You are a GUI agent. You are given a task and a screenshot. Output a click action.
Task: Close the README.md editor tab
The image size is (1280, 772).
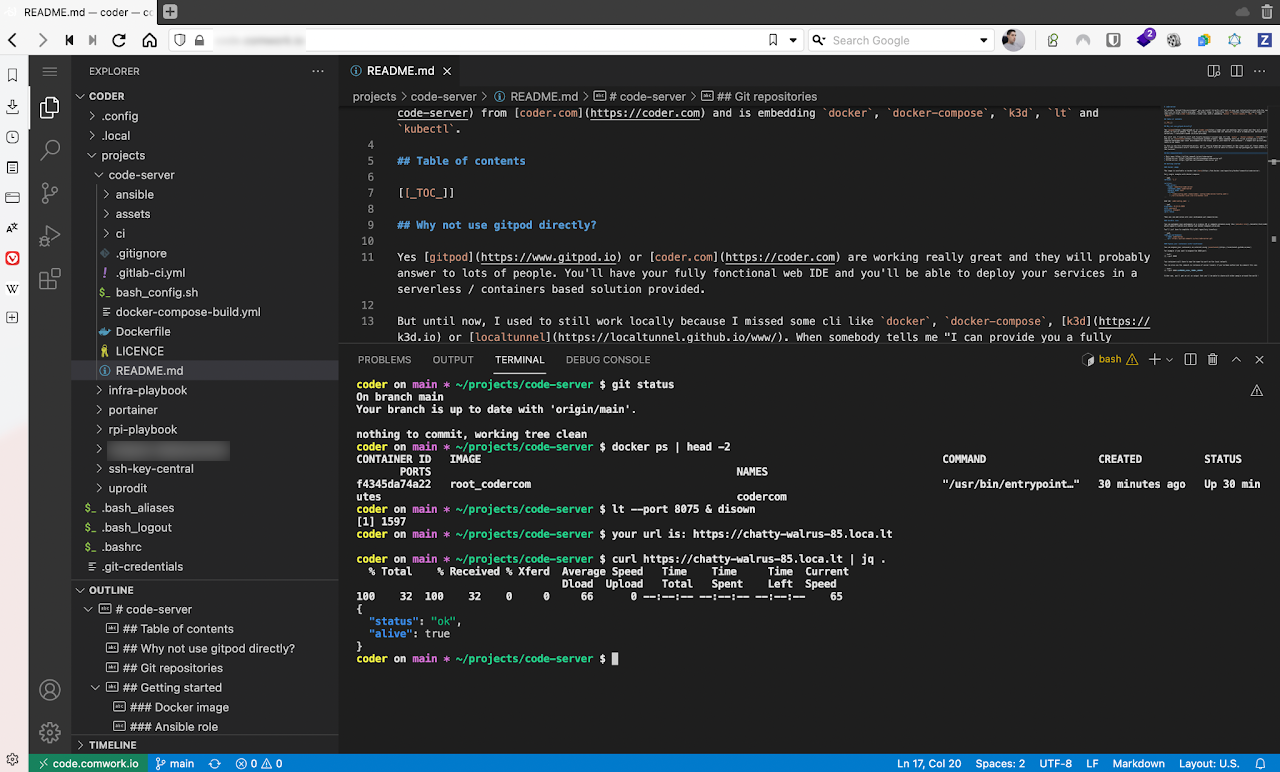click(448, 71)
